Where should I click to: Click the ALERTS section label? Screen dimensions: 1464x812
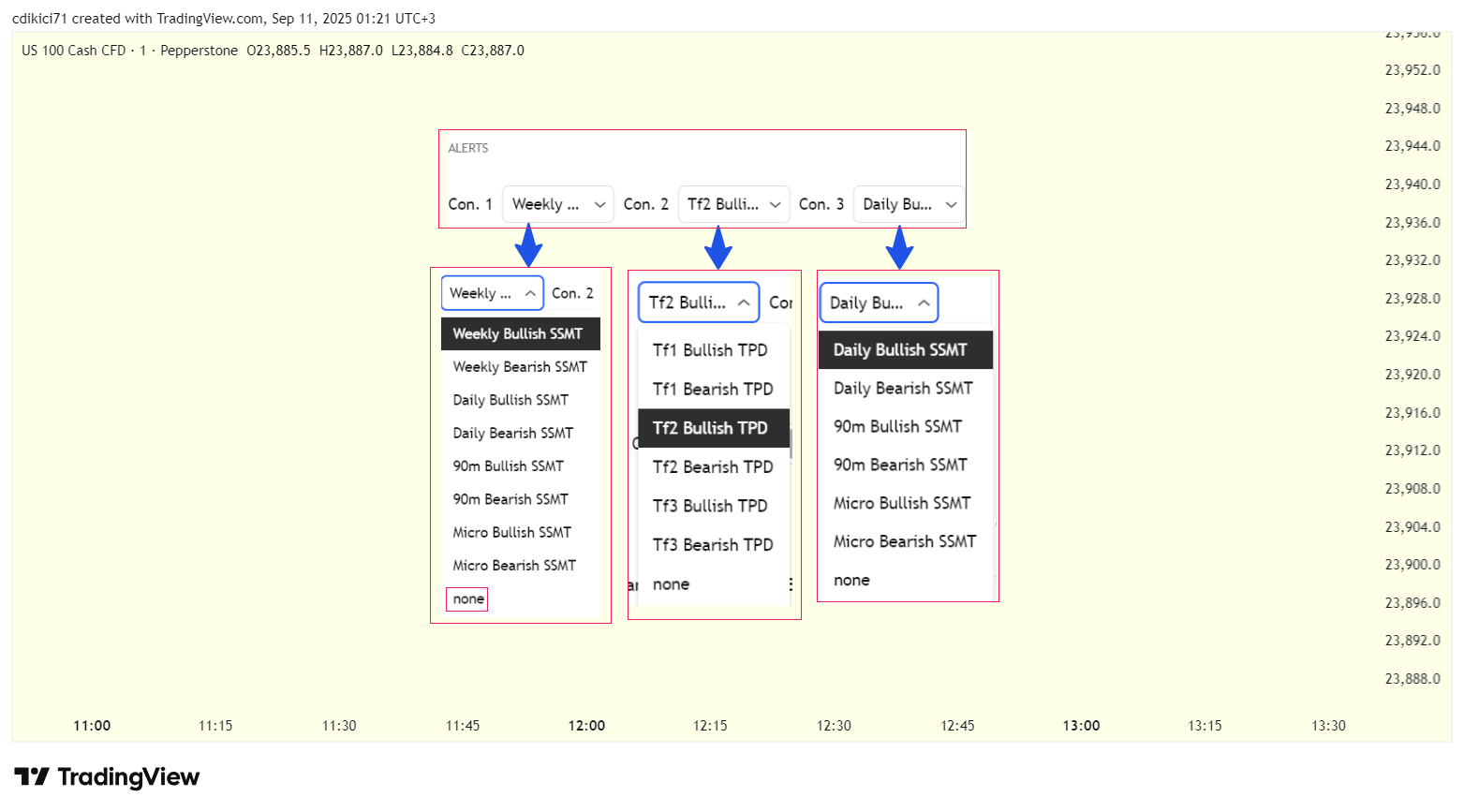click(x=468, y=148)
